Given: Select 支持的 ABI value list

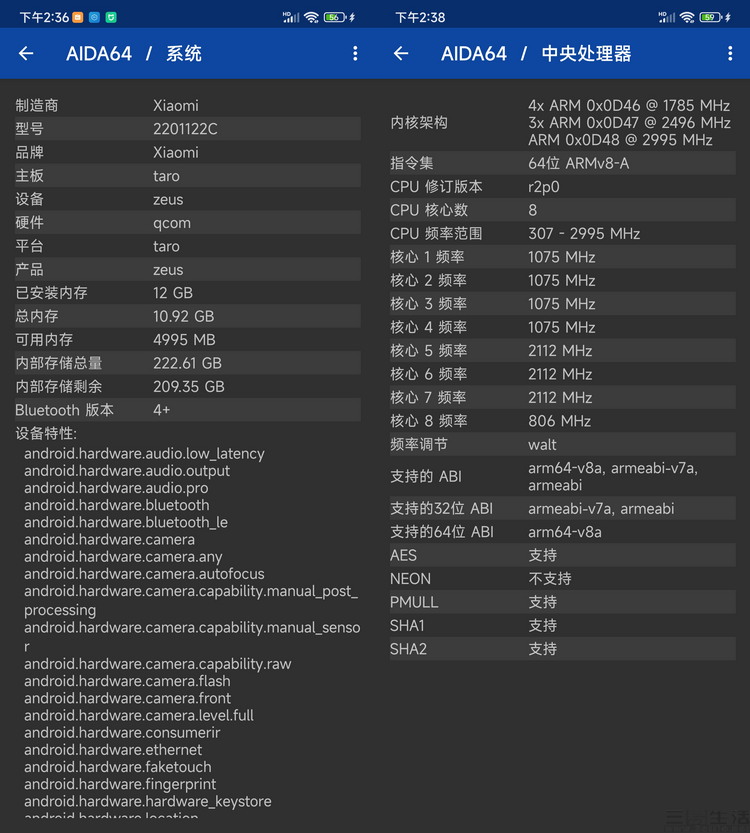Looking at the screenshot, I should tap(613, 477).
